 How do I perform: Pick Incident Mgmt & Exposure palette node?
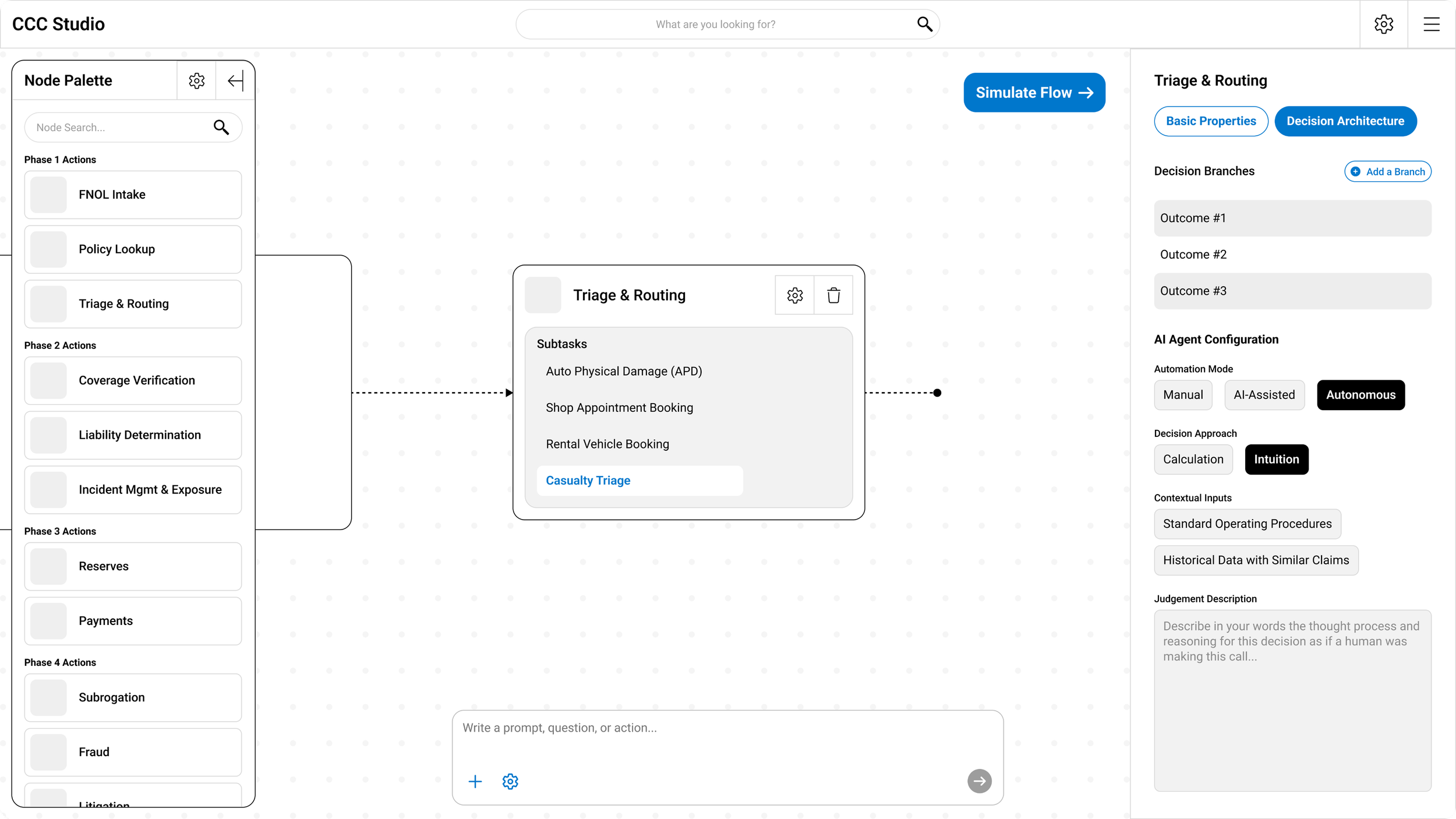click(x=133, y=490)
